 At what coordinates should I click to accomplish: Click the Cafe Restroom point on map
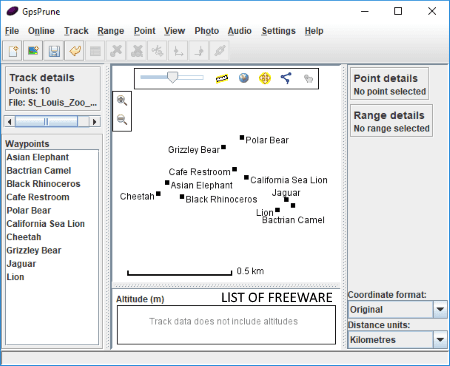(235, 169)
